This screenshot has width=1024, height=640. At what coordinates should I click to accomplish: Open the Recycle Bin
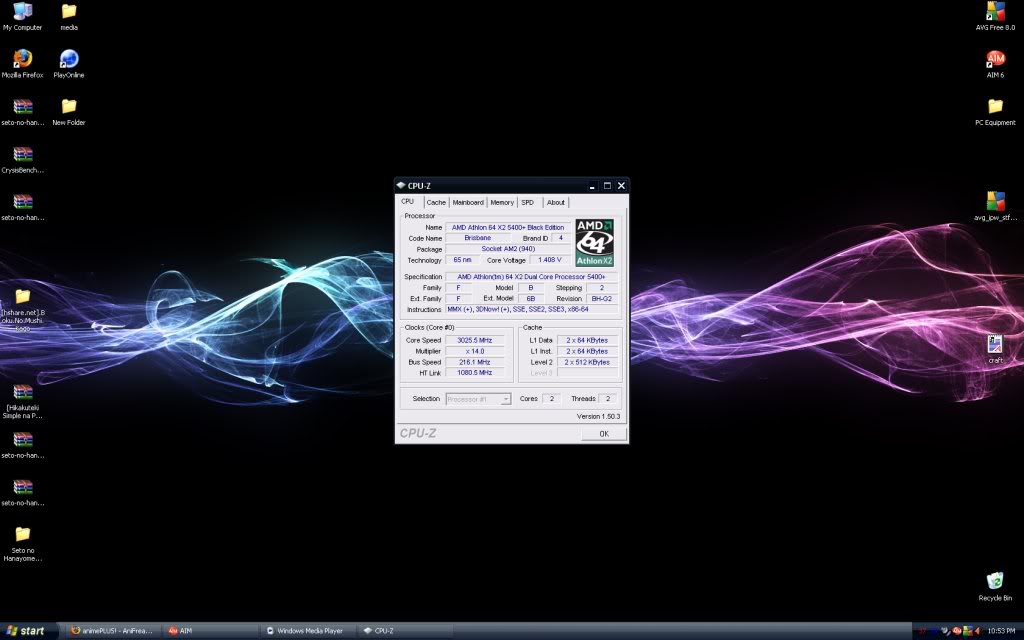tap(995, 586)
